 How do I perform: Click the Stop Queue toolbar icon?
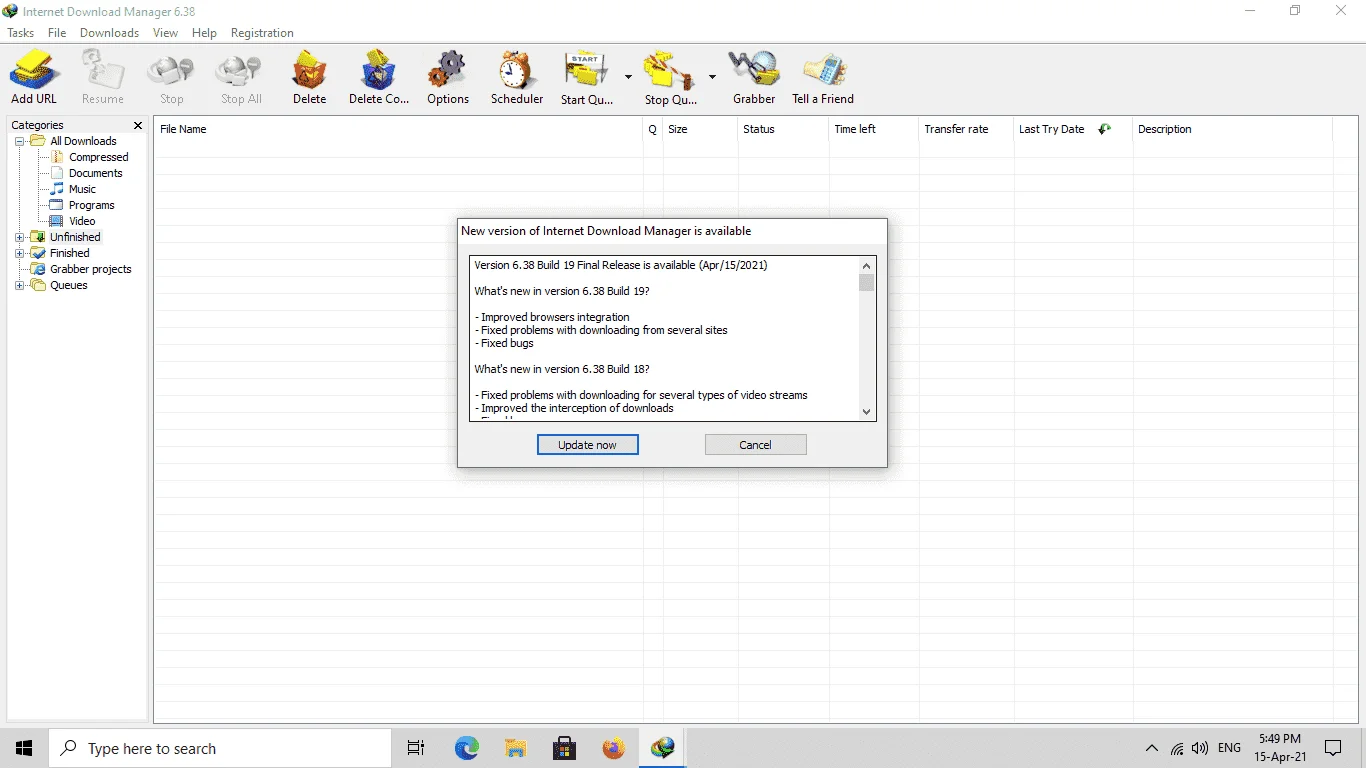click(x=671, y=77)
